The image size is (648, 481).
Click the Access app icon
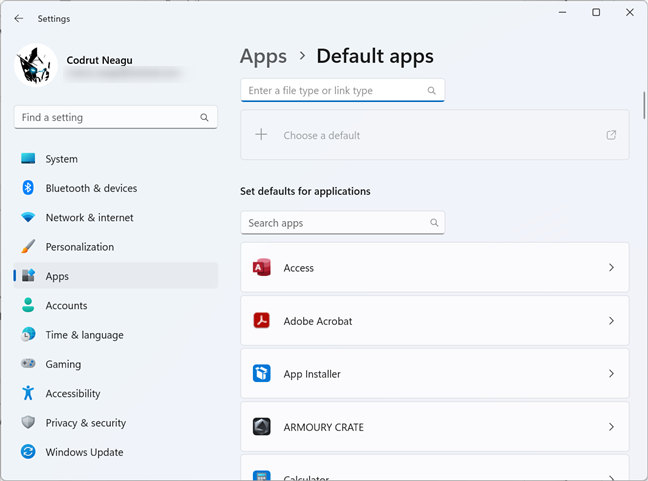coord(262,268)
